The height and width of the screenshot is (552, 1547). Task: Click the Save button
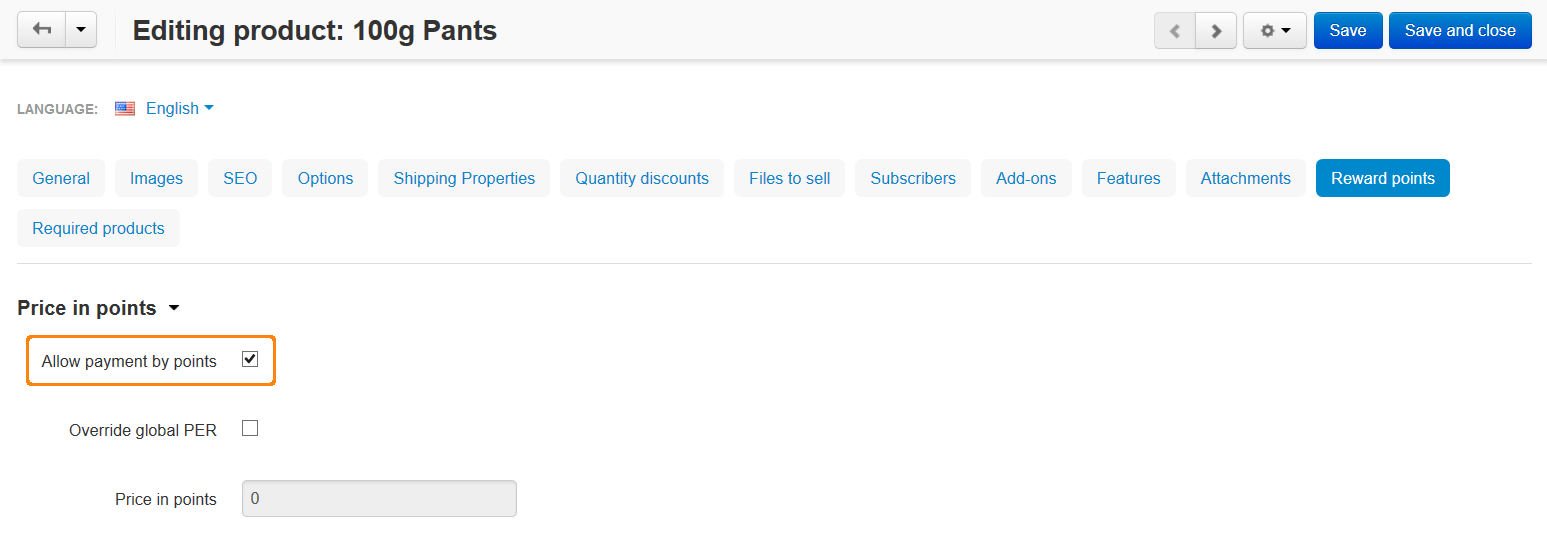1348,31
